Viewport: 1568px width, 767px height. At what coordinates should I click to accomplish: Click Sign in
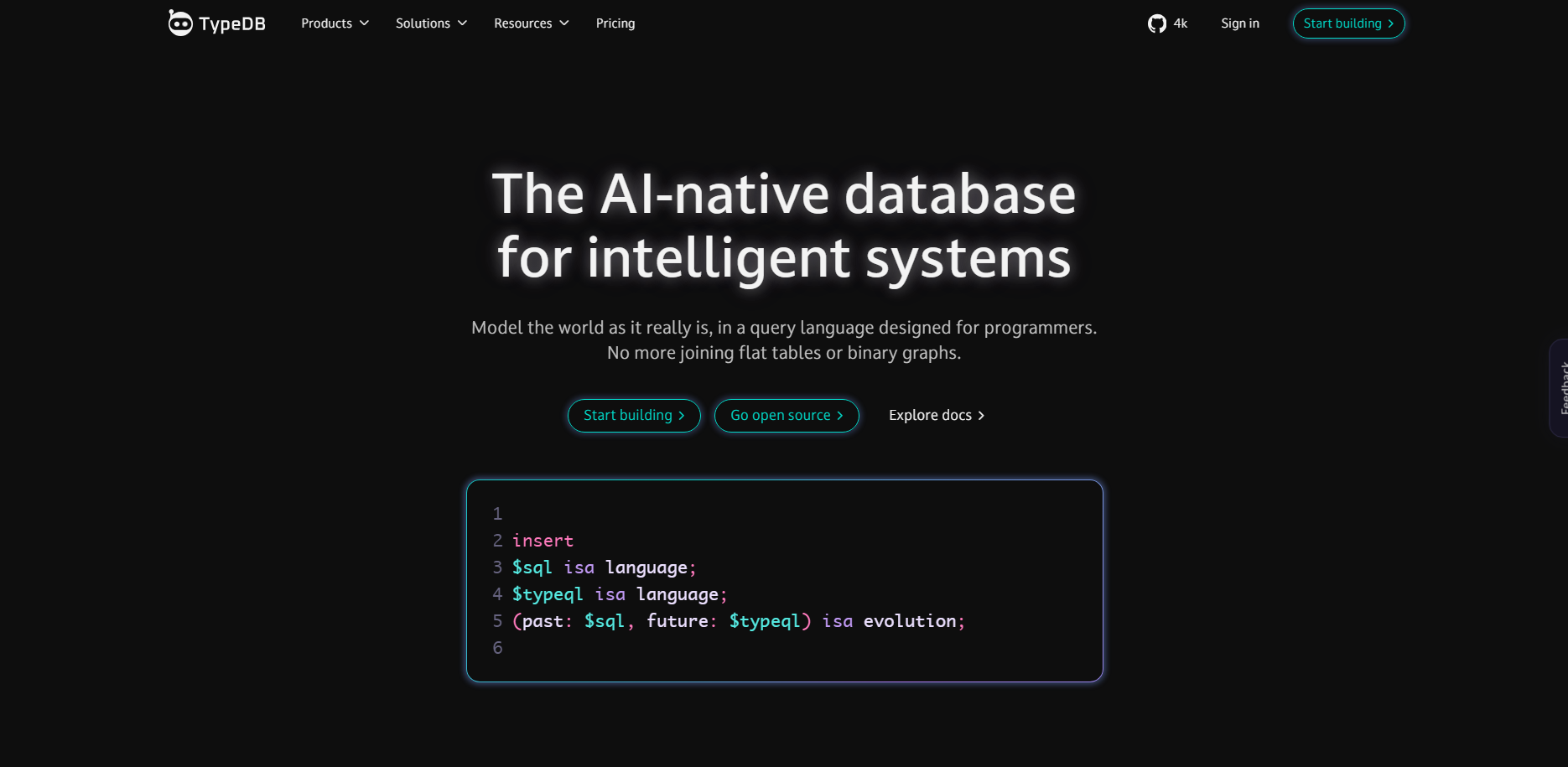(1239, 23)
